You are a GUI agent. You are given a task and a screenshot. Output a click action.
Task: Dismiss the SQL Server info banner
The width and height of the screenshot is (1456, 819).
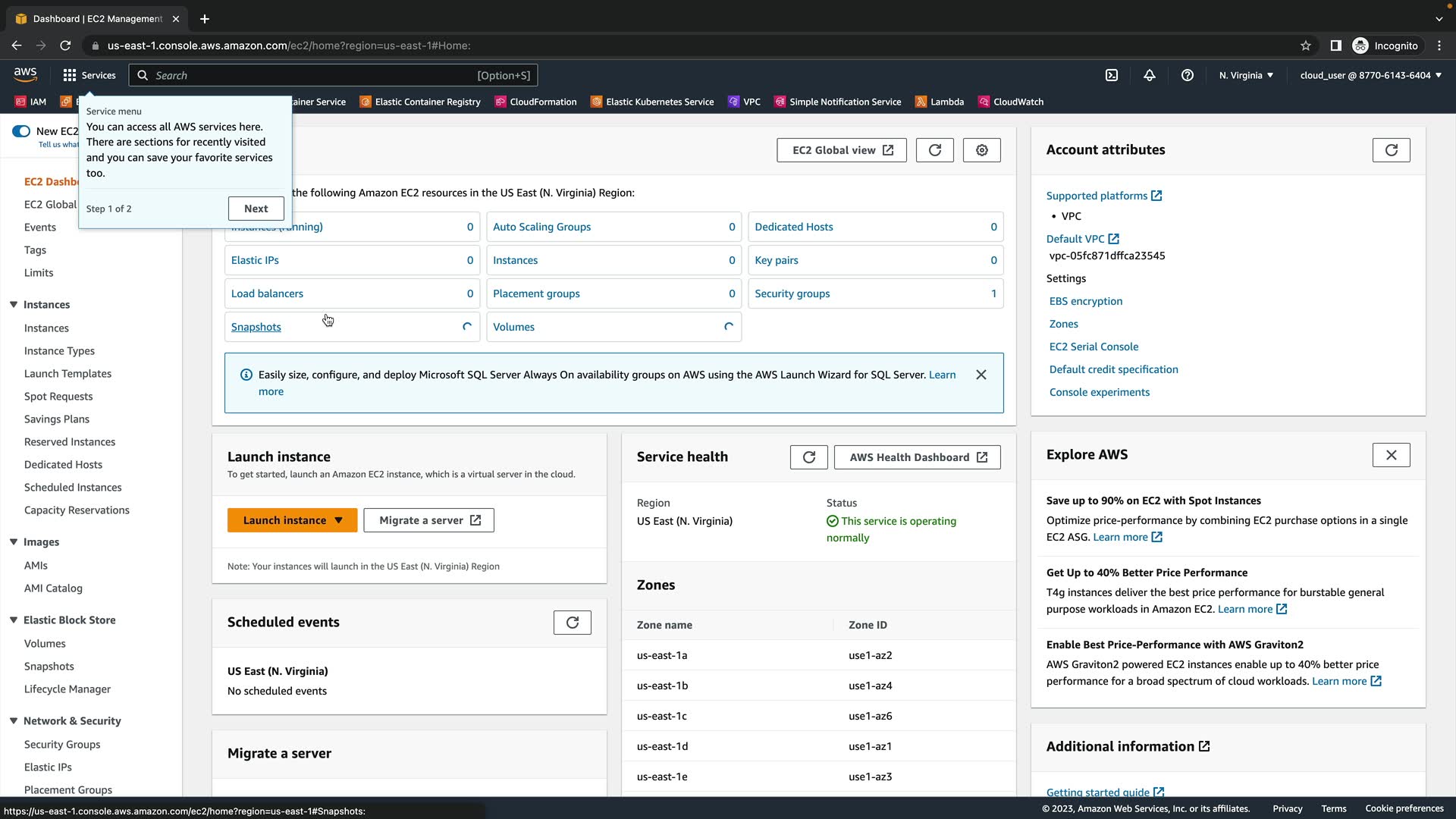pos(981,375)
